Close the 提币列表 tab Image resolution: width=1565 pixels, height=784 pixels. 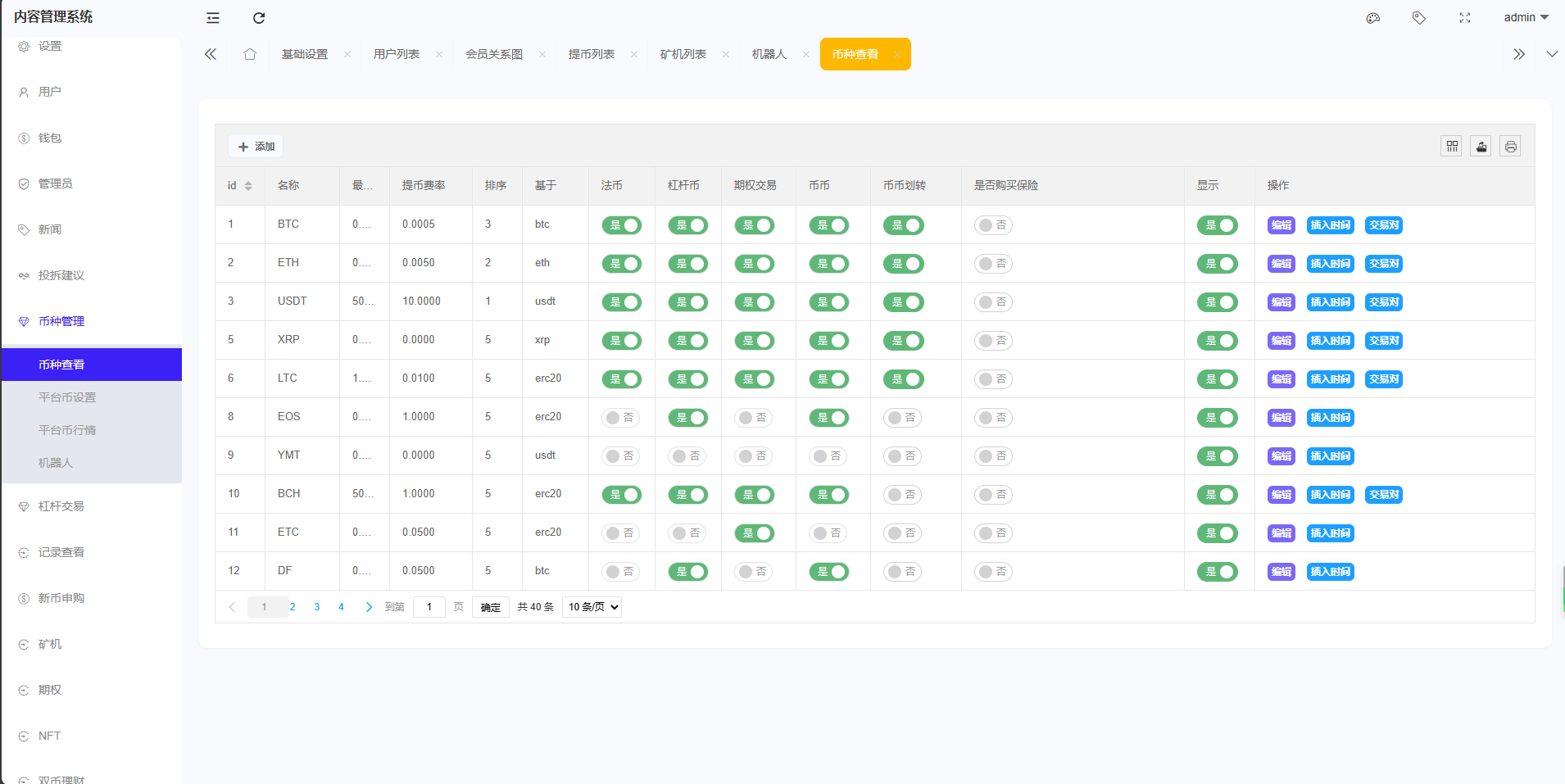[x=634, y=55]
